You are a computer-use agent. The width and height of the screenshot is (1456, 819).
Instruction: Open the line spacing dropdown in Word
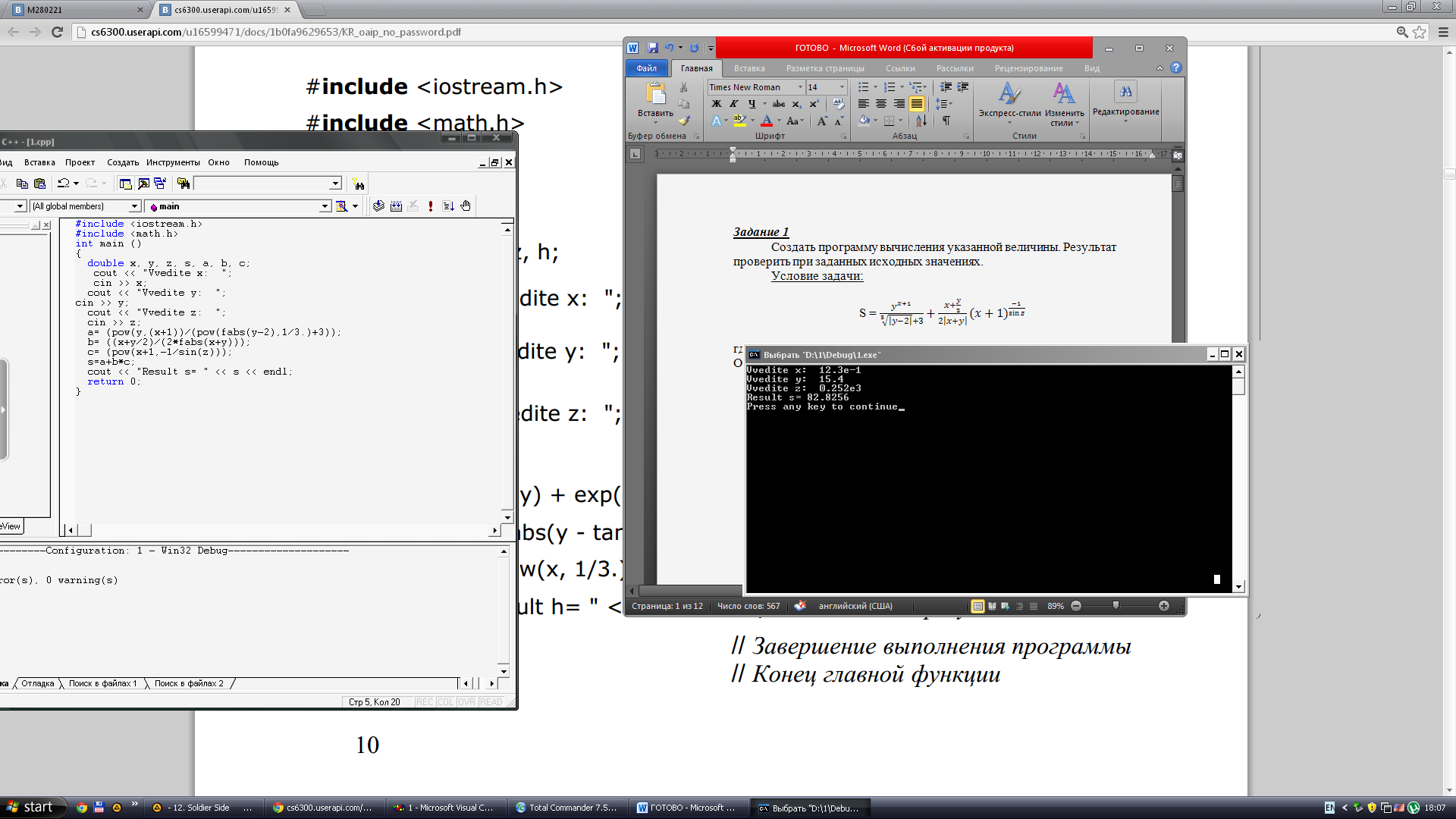point(943,104)
